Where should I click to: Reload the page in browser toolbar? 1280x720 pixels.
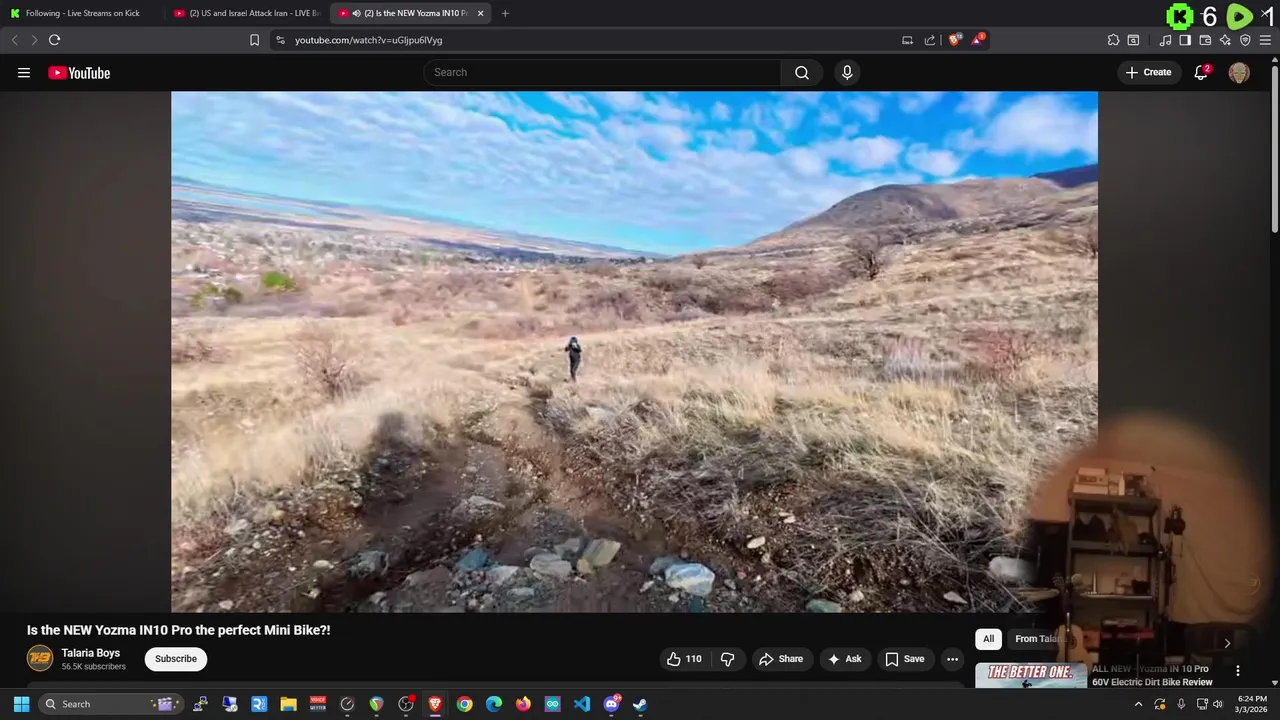click(x=54, y=40)
